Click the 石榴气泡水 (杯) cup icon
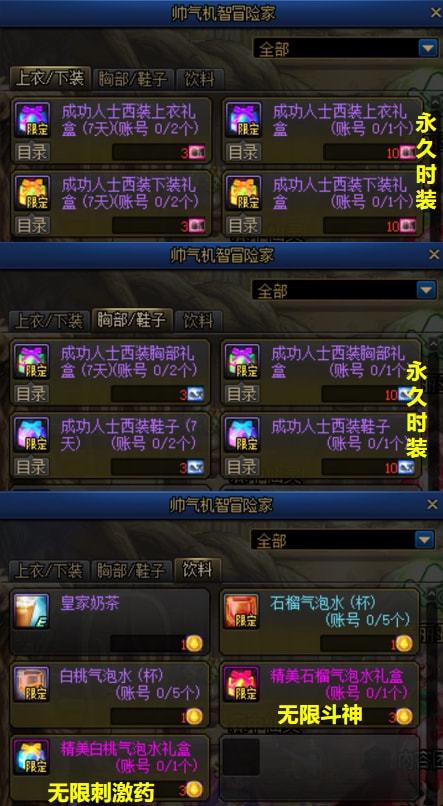This screenshot has height=806, width=443. coord(241,611)
